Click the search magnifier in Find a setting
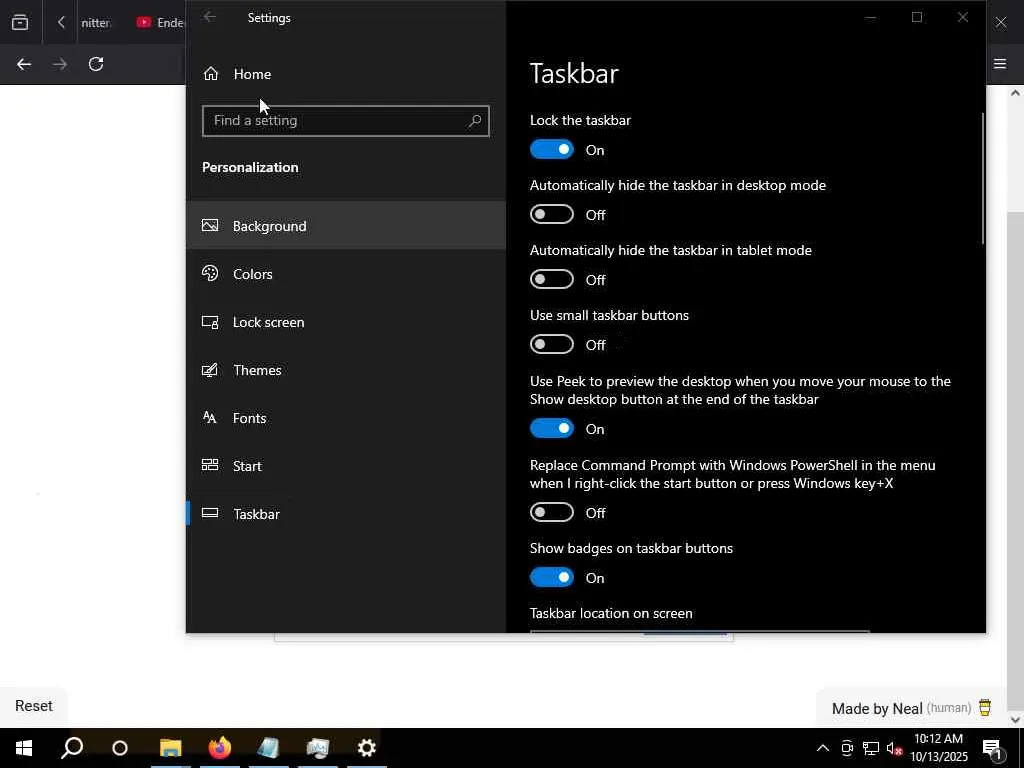 click(475, 120)
